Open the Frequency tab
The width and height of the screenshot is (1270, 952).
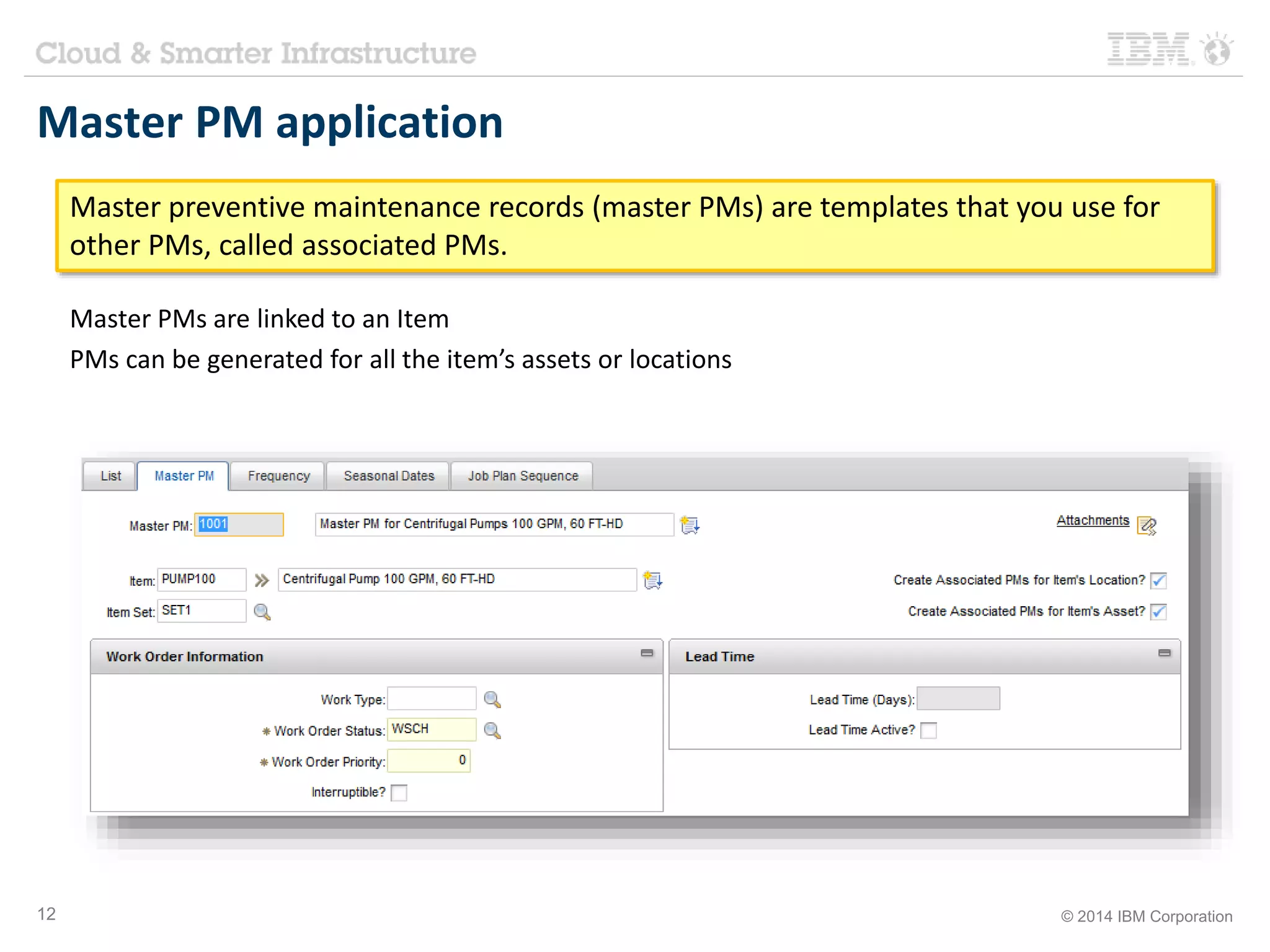(x=278, y=476)
